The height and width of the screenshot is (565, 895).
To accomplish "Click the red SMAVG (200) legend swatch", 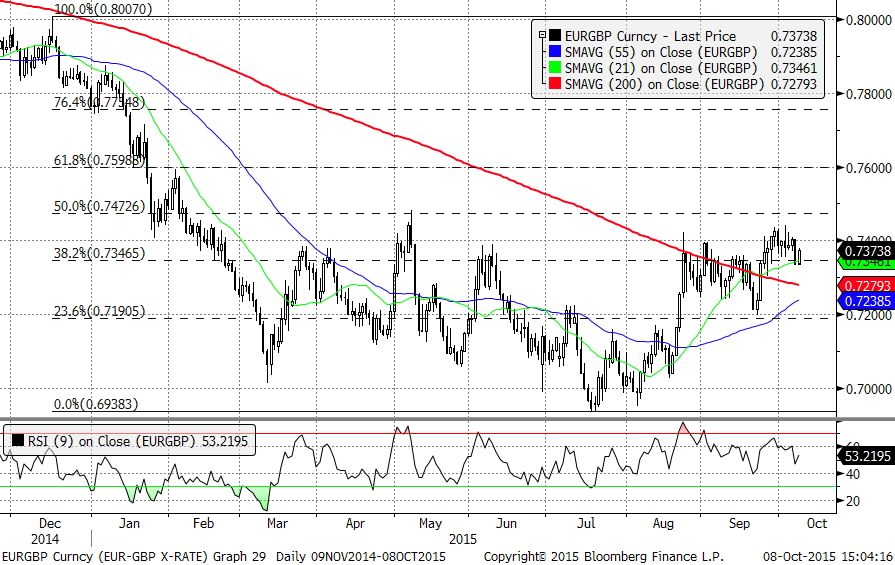I will (x=555, y=84).
